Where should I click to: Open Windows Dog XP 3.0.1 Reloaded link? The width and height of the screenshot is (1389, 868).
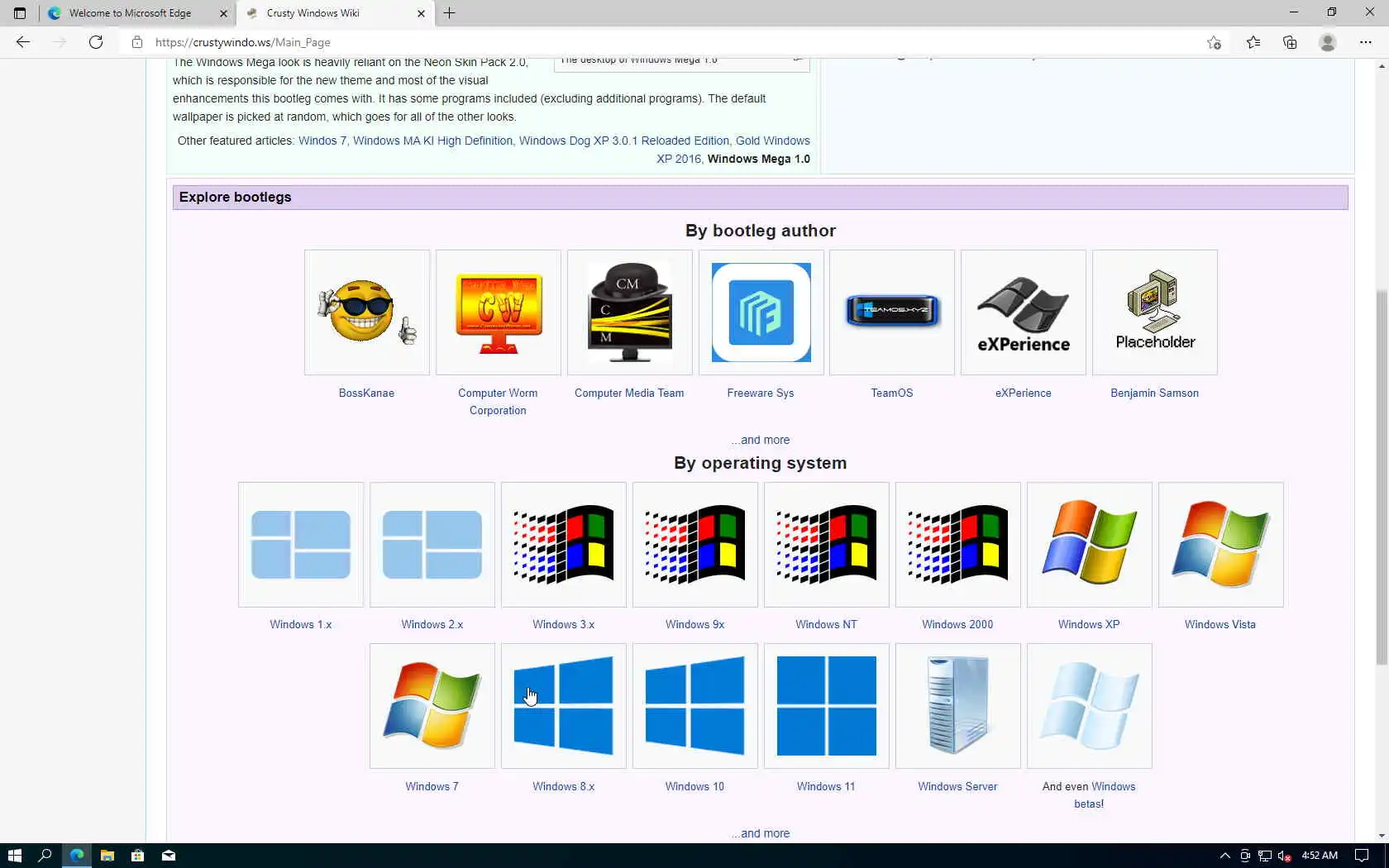pos(624,141)
